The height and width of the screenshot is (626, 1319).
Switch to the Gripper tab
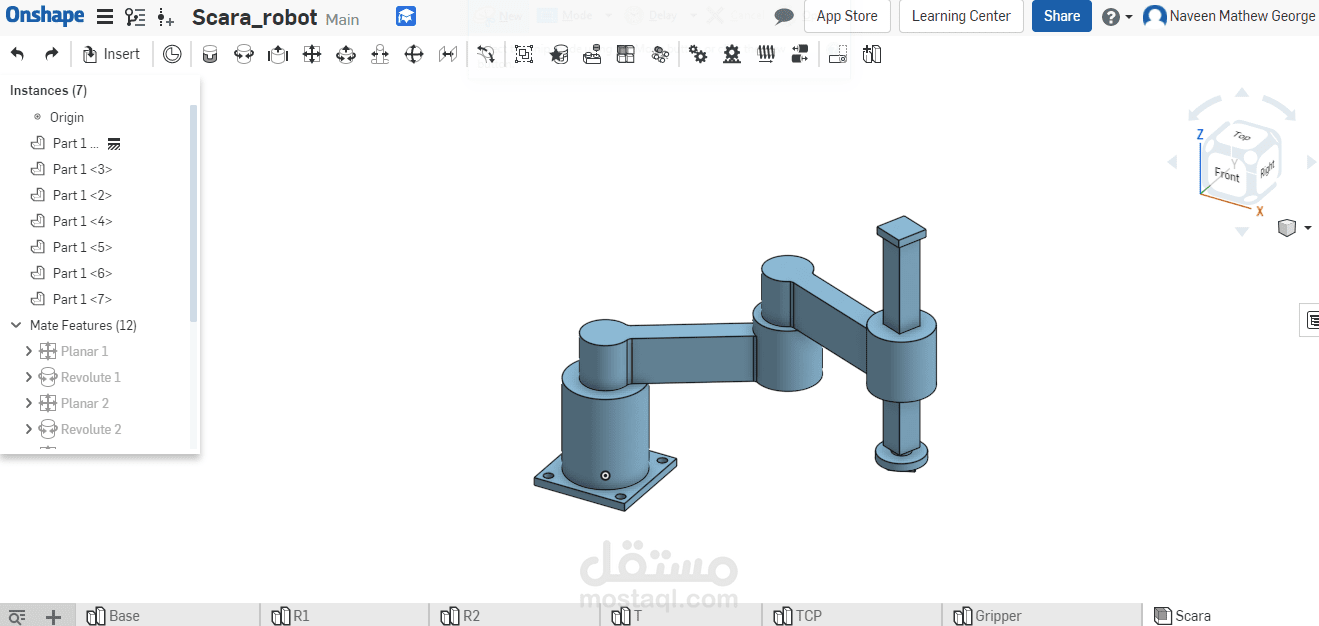[1041, 615]
